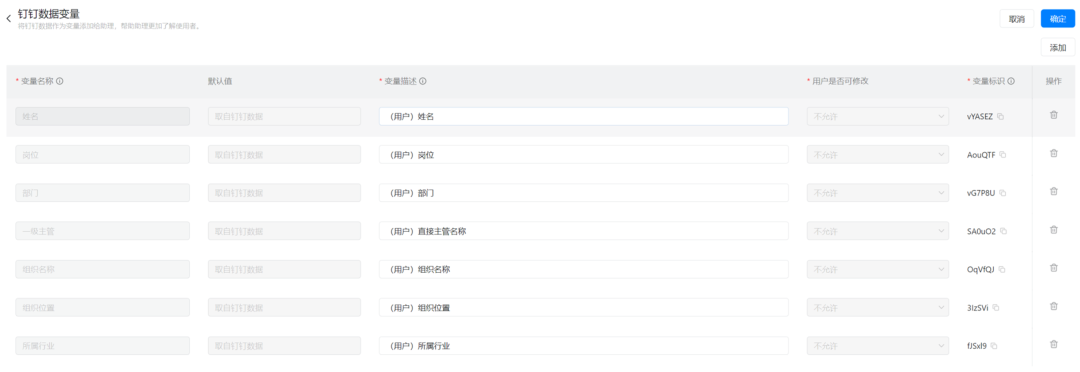This screenshot has height=372, width=1080.
Task: Click the 取消 button
Action: (1017, 19)
